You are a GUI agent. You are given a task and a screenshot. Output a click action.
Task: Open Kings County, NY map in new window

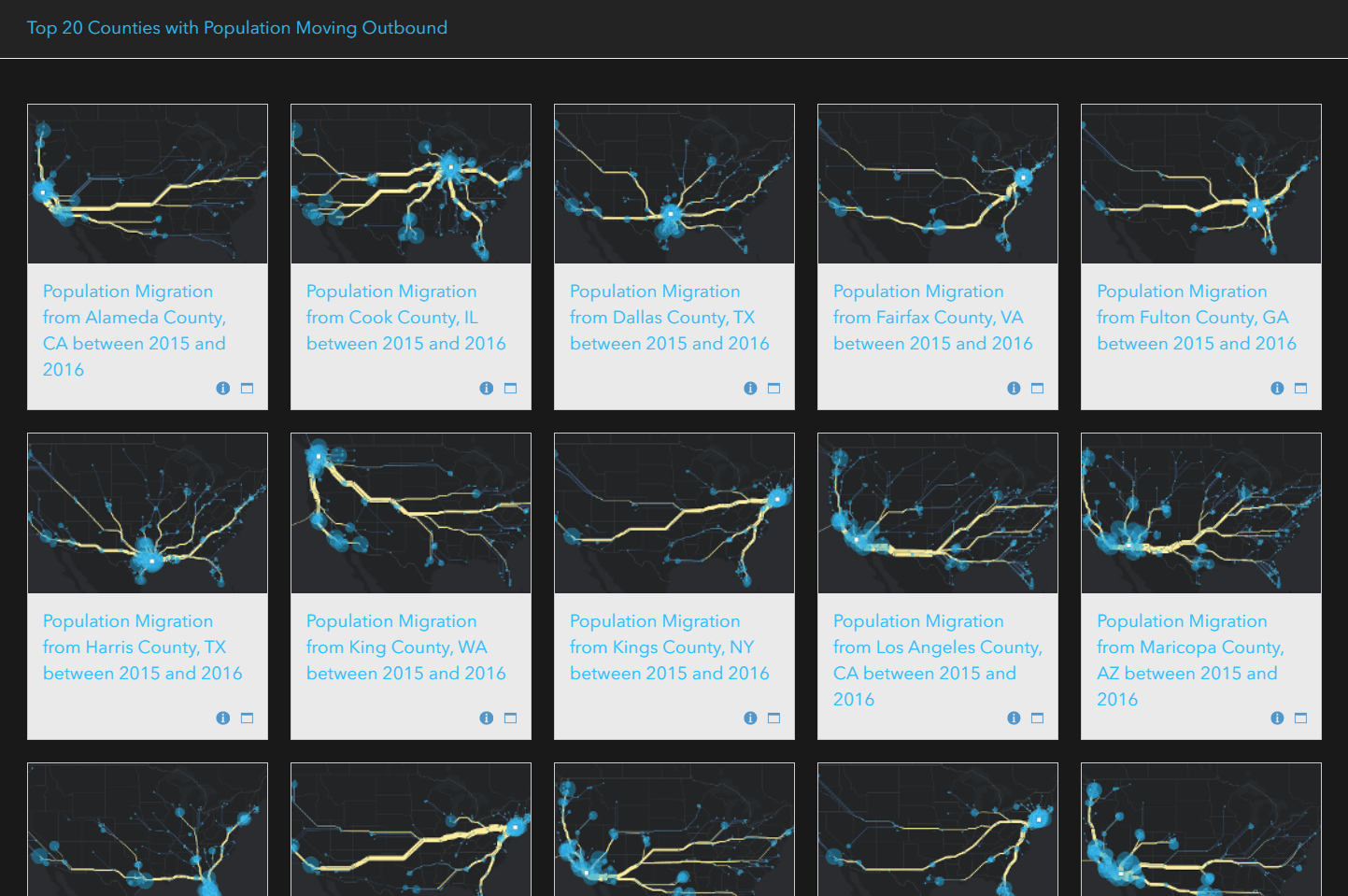[x=774, y=718]
